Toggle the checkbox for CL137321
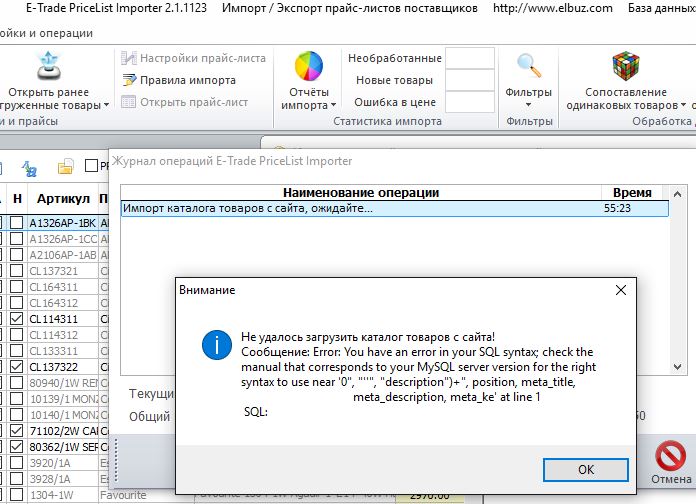Viewport: 696px width, 504px height. 17,271
